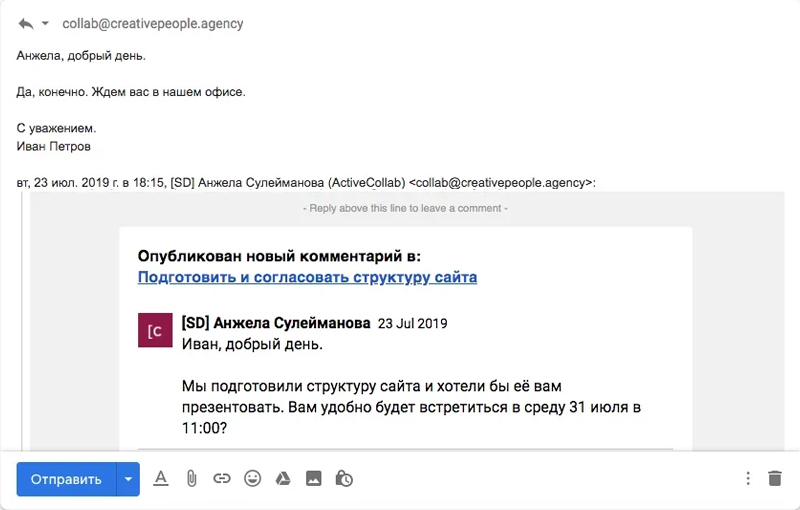Discard the draft with the trash icon
This screenshot has width=800, height=510.
(775, 479)
